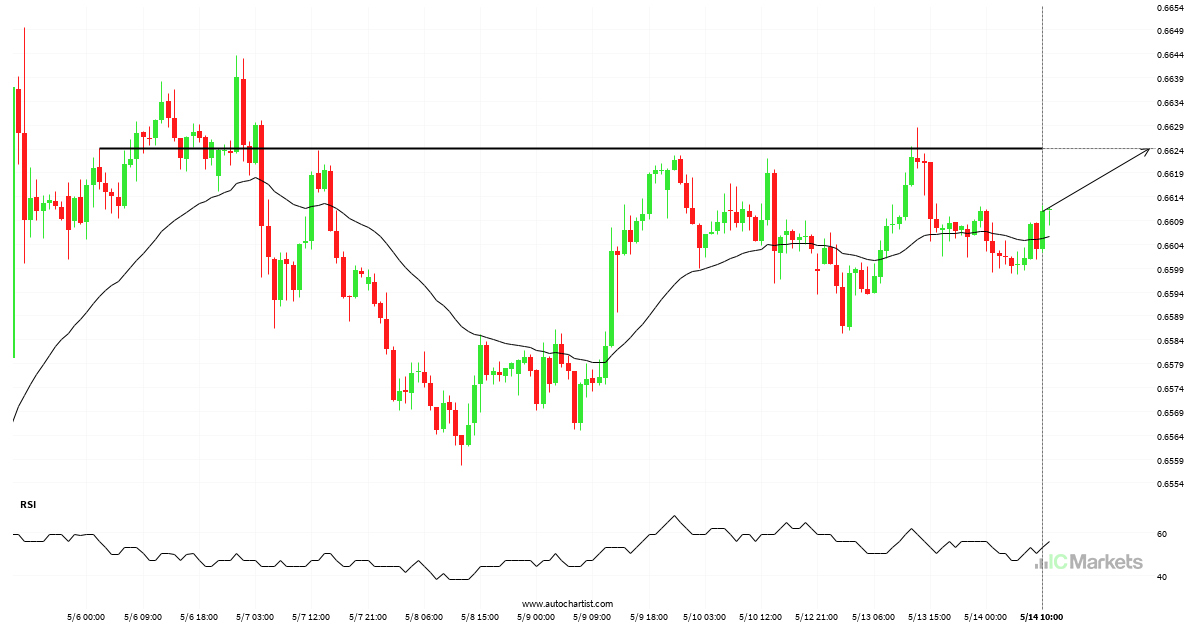The height and width of the screenshot is (630, 1200).
Task: Click the RSI indicator label
Action: point(28,505)
